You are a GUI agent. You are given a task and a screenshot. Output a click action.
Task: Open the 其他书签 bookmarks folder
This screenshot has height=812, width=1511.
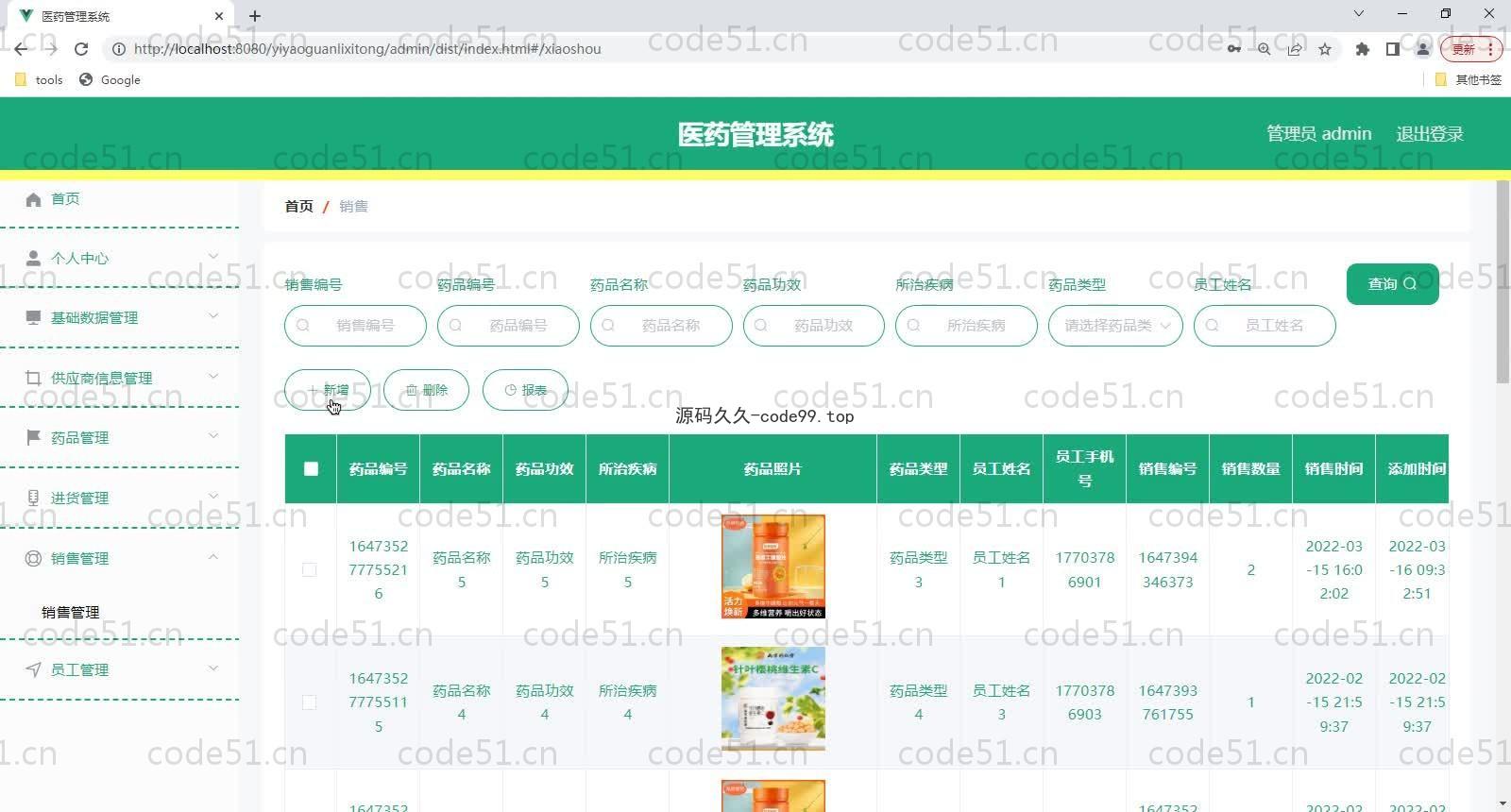click(1469, 80)
